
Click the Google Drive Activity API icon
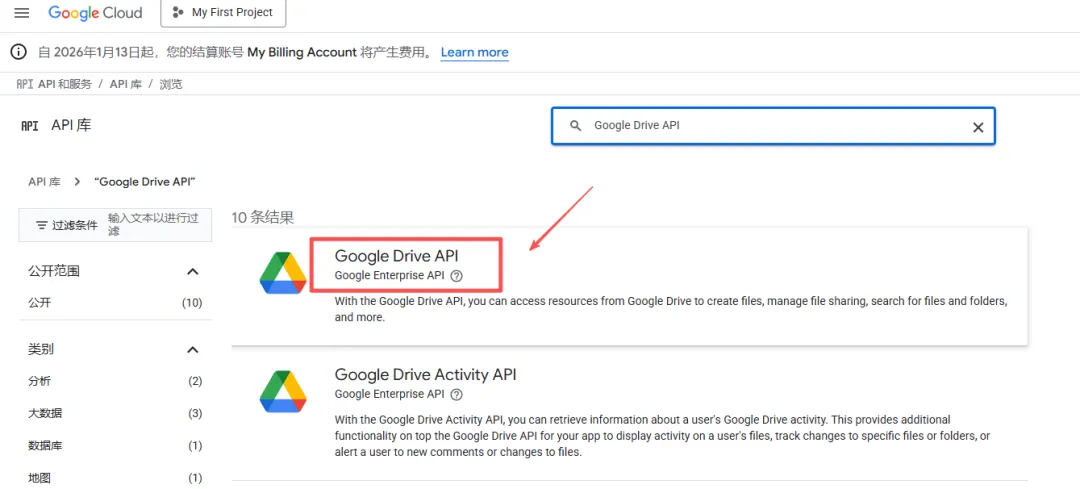tap(283, 391)
